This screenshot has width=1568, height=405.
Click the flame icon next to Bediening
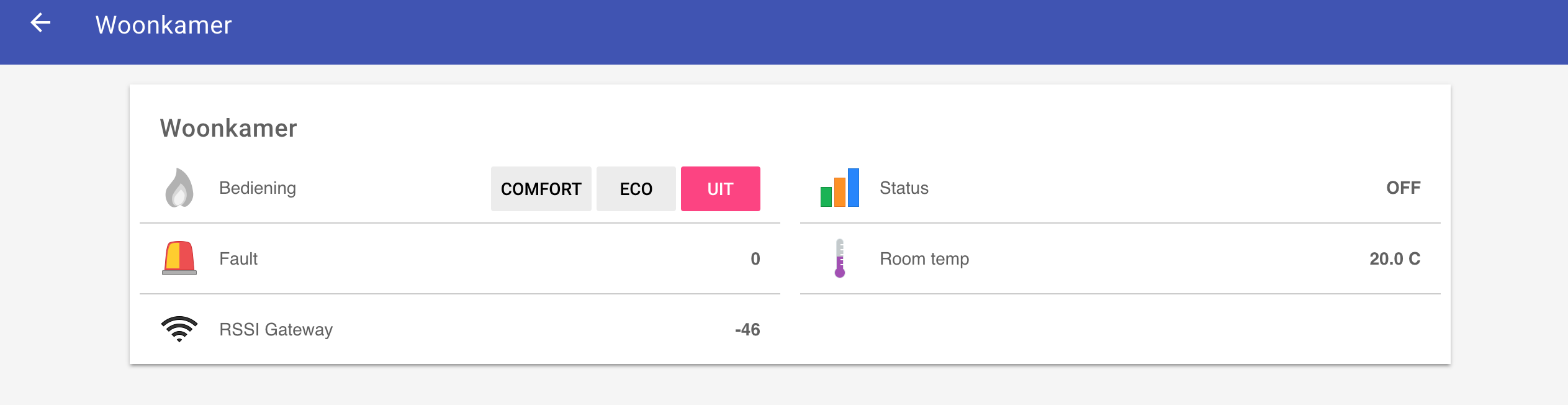pos(179,188)
